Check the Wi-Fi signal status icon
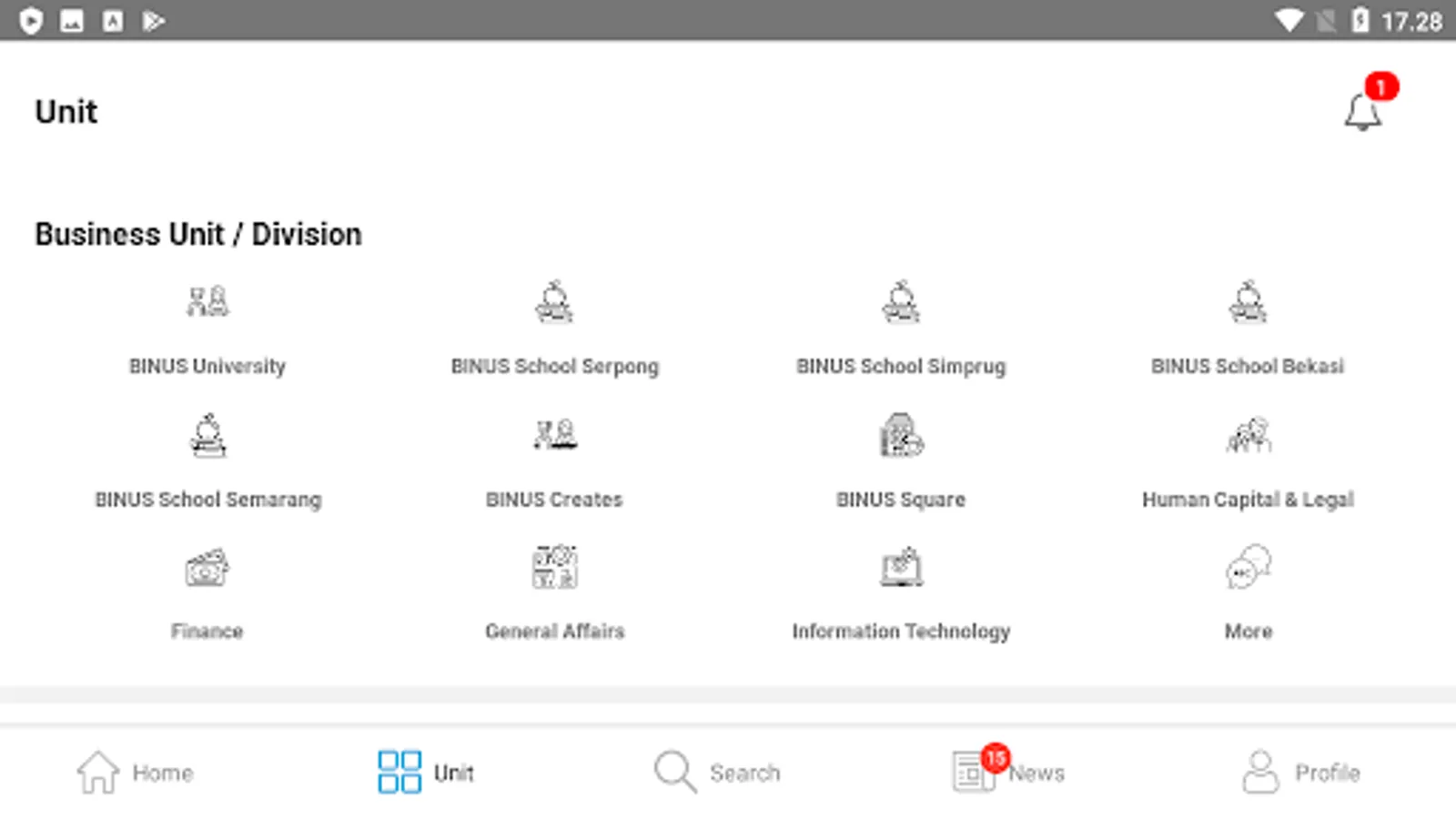Viewport: 1456px width, 819px height. 1289,20
